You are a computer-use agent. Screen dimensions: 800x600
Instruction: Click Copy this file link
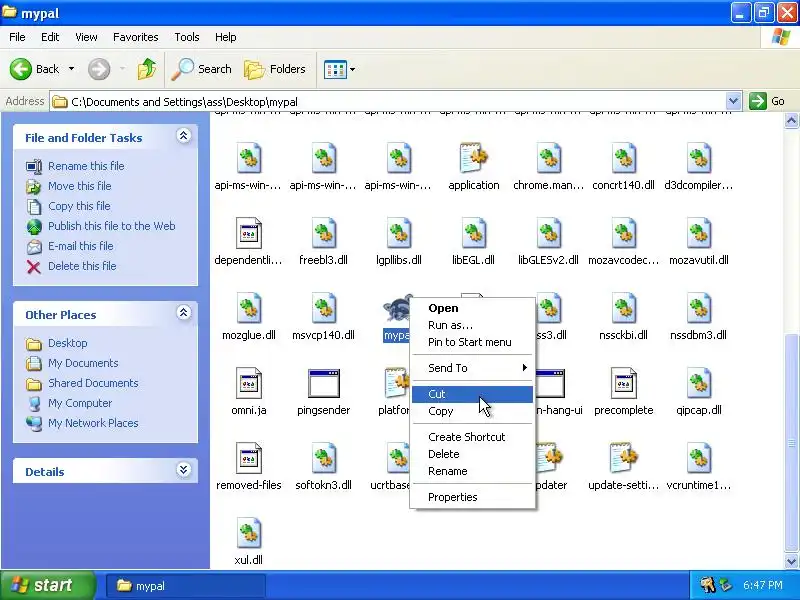(x=79, y=206)
